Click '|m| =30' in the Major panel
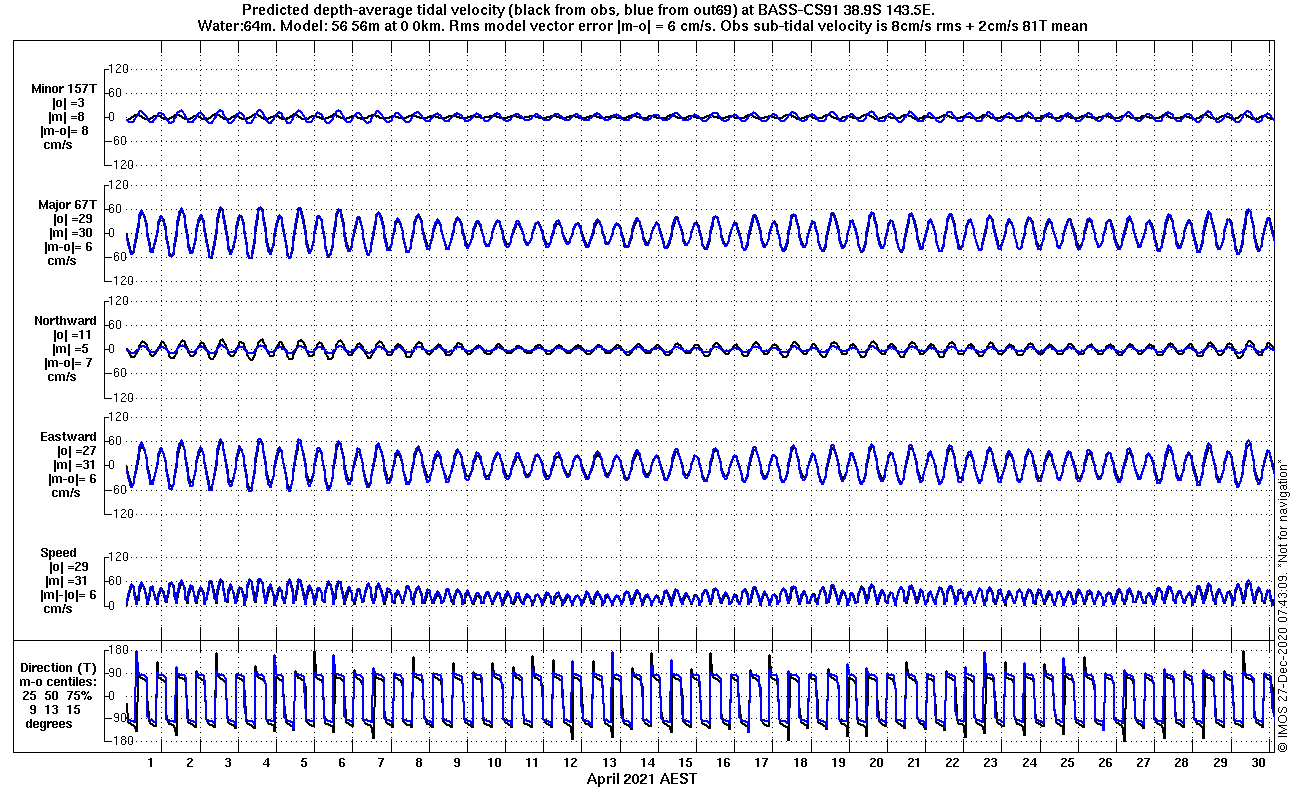Image resolution: width=1300 pixels, height=800 pixels. [72, 233]
